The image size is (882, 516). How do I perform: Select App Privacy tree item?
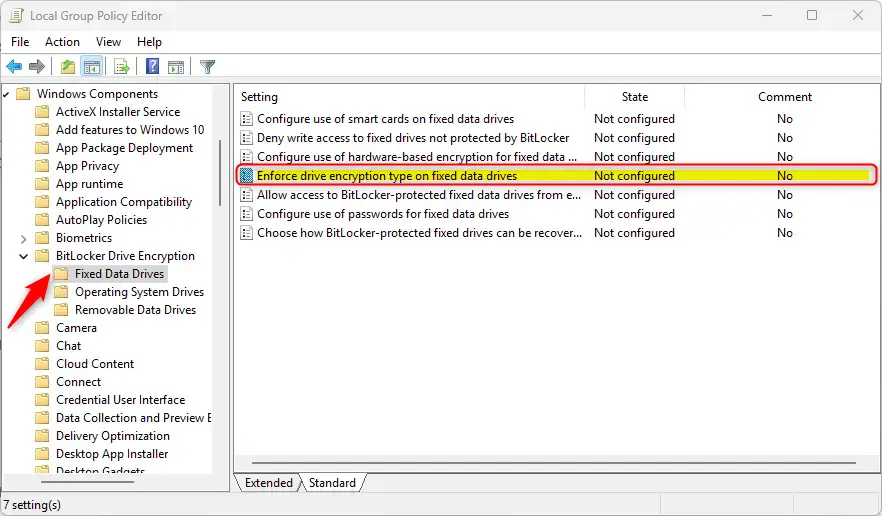click(87, 165)
